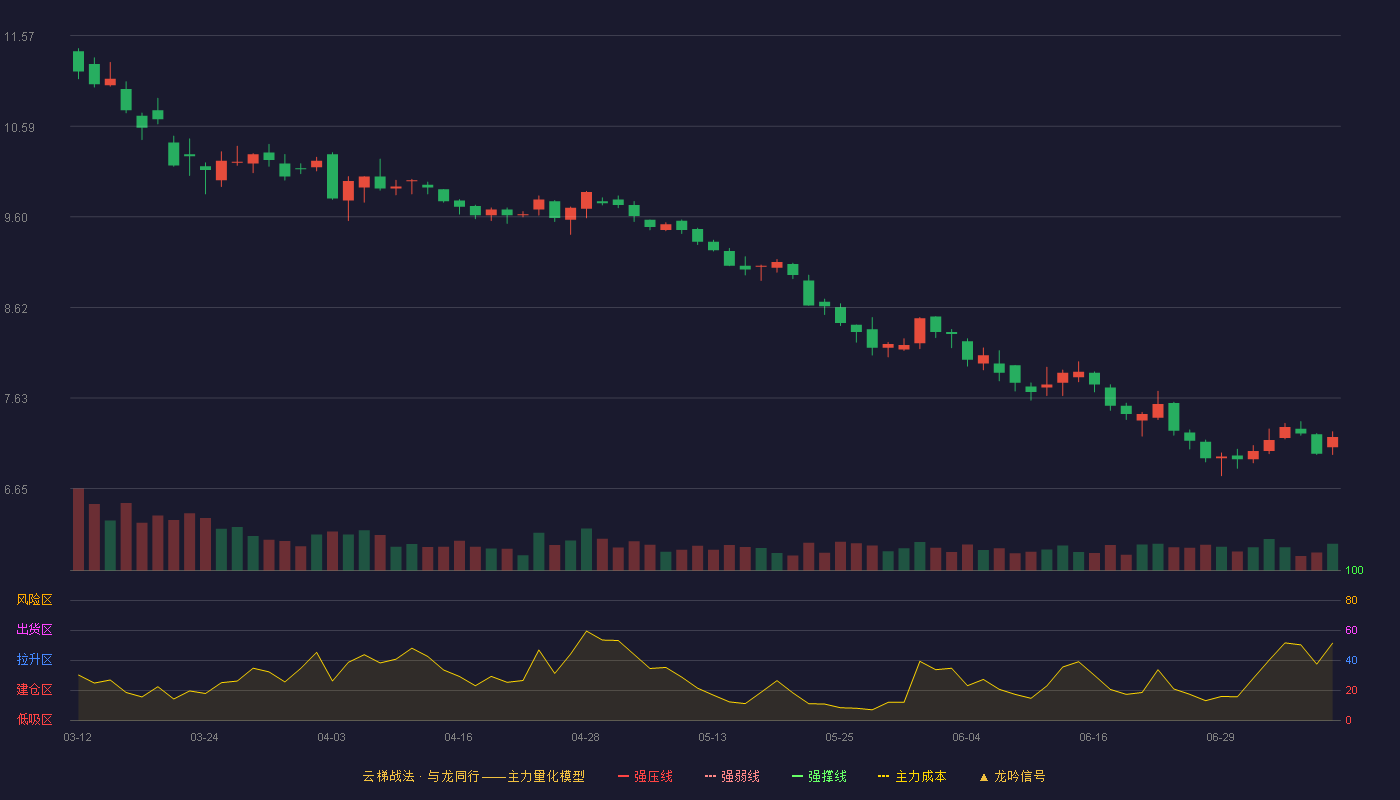Click the 06-29 date label
The height and width of the screenshot is (800, 1400).
[1220, 737]
